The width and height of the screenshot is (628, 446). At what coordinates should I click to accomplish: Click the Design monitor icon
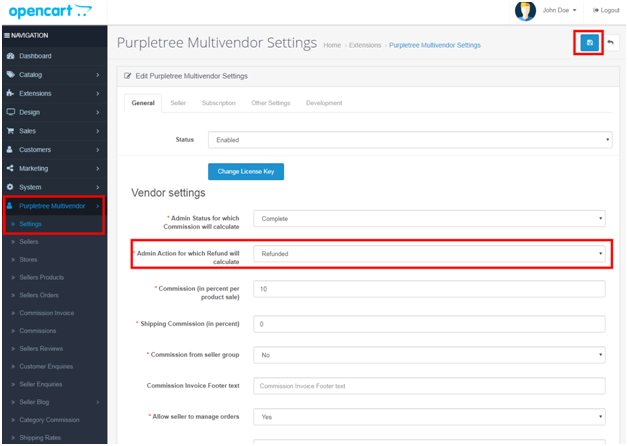(11, 112)
